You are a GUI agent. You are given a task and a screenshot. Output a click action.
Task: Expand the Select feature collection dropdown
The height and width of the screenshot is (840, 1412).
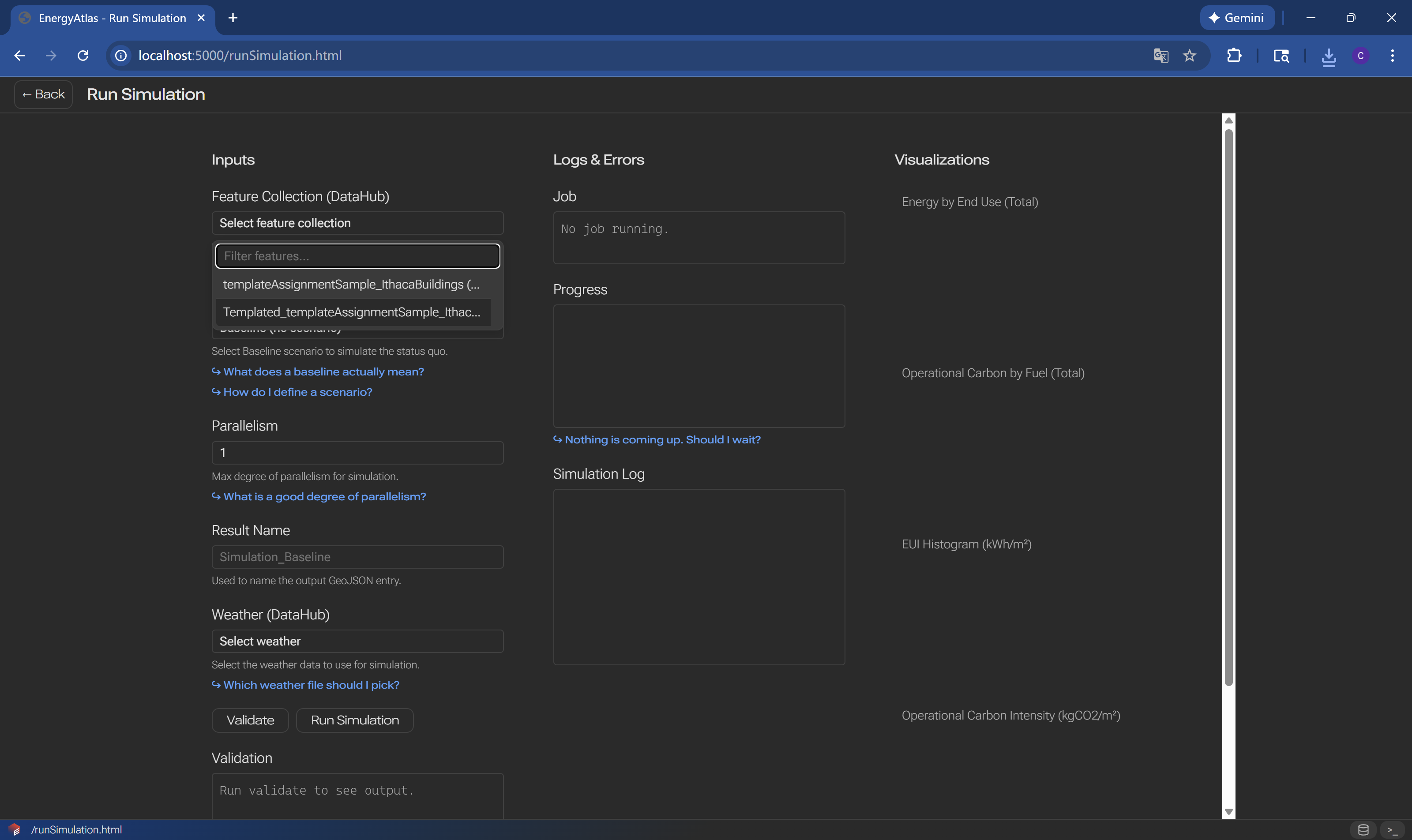[357, 223]
